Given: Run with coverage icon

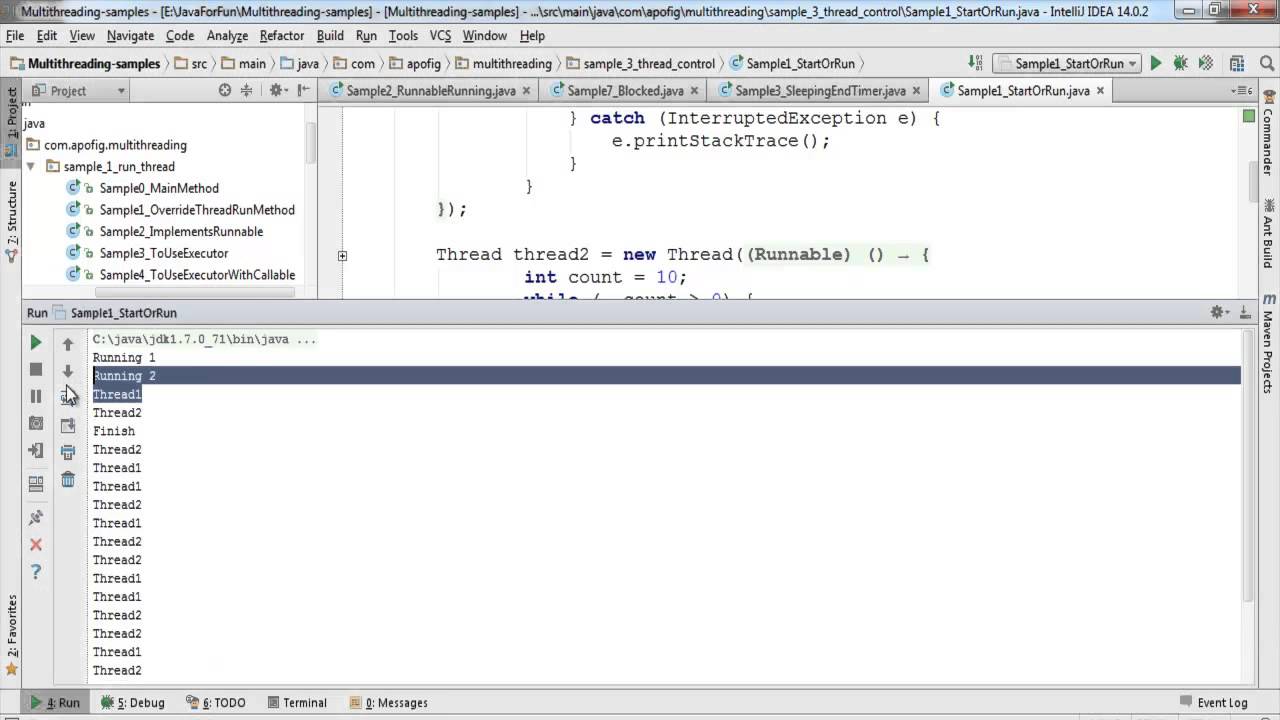Looking at the screenshot, I should [1204, 63].
